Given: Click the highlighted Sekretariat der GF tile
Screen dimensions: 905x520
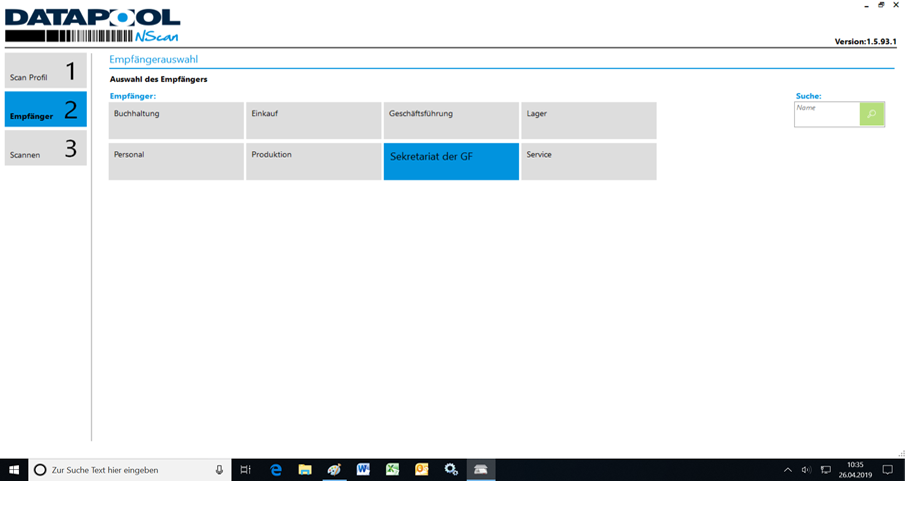Looking at the screenshot, I should pyautogui.click(x=451, y=162).
